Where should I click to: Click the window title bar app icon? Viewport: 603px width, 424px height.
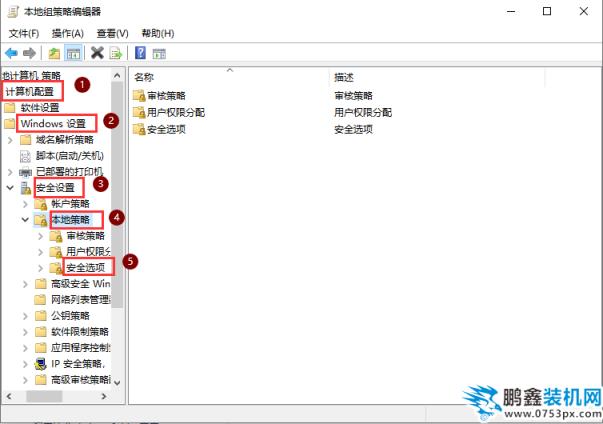pos(13,12)
